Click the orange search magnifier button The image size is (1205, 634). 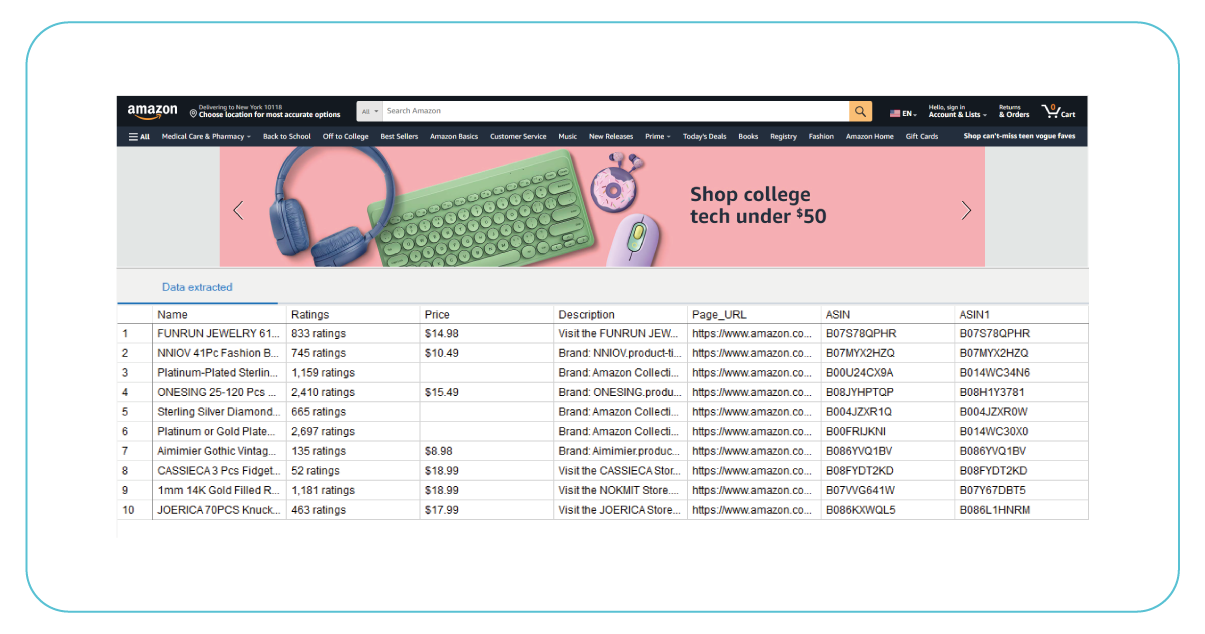[860, 111]
